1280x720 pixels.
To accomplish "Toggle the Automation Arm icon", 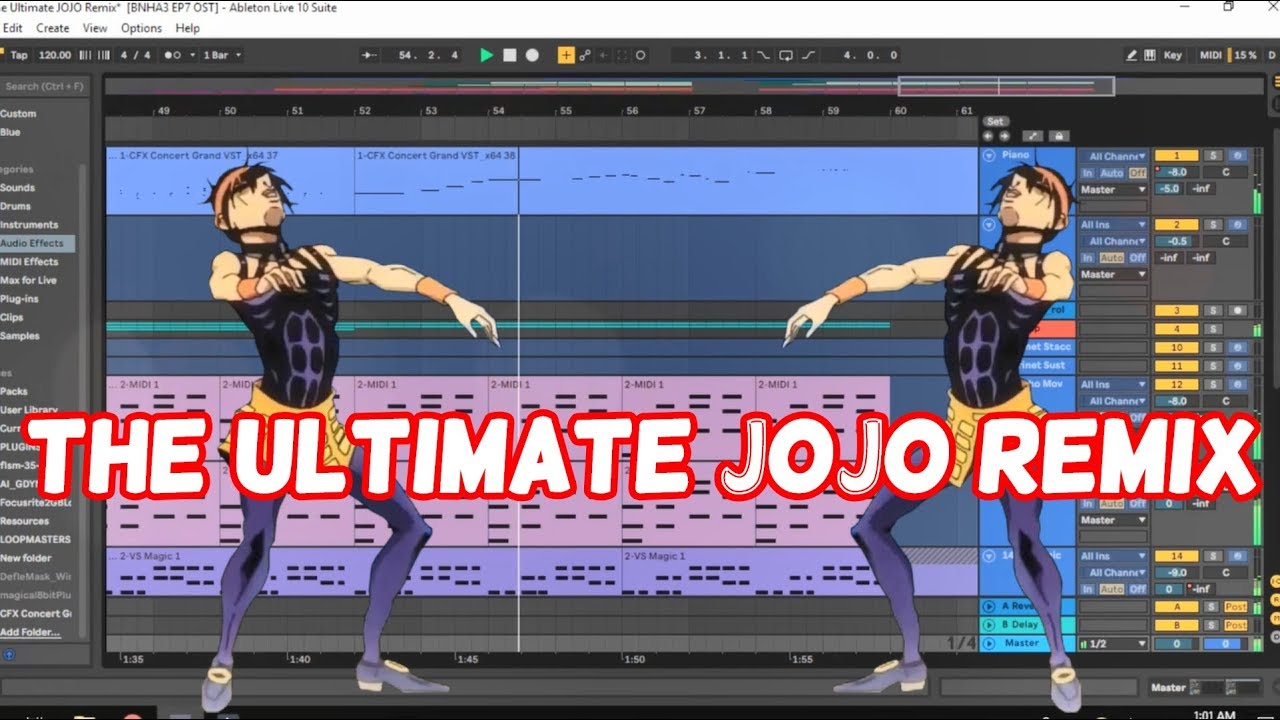I will (585, 55).
